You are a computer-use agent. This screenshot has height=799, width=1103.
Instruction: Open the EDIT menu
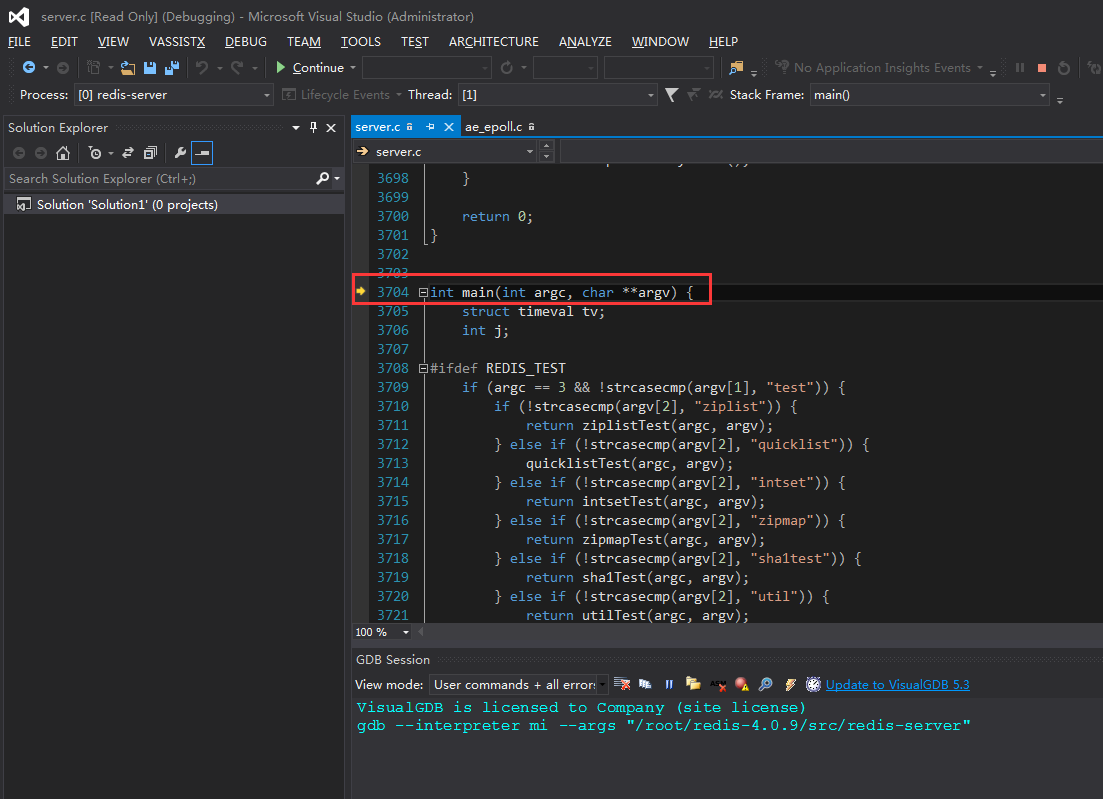(64, 41)
